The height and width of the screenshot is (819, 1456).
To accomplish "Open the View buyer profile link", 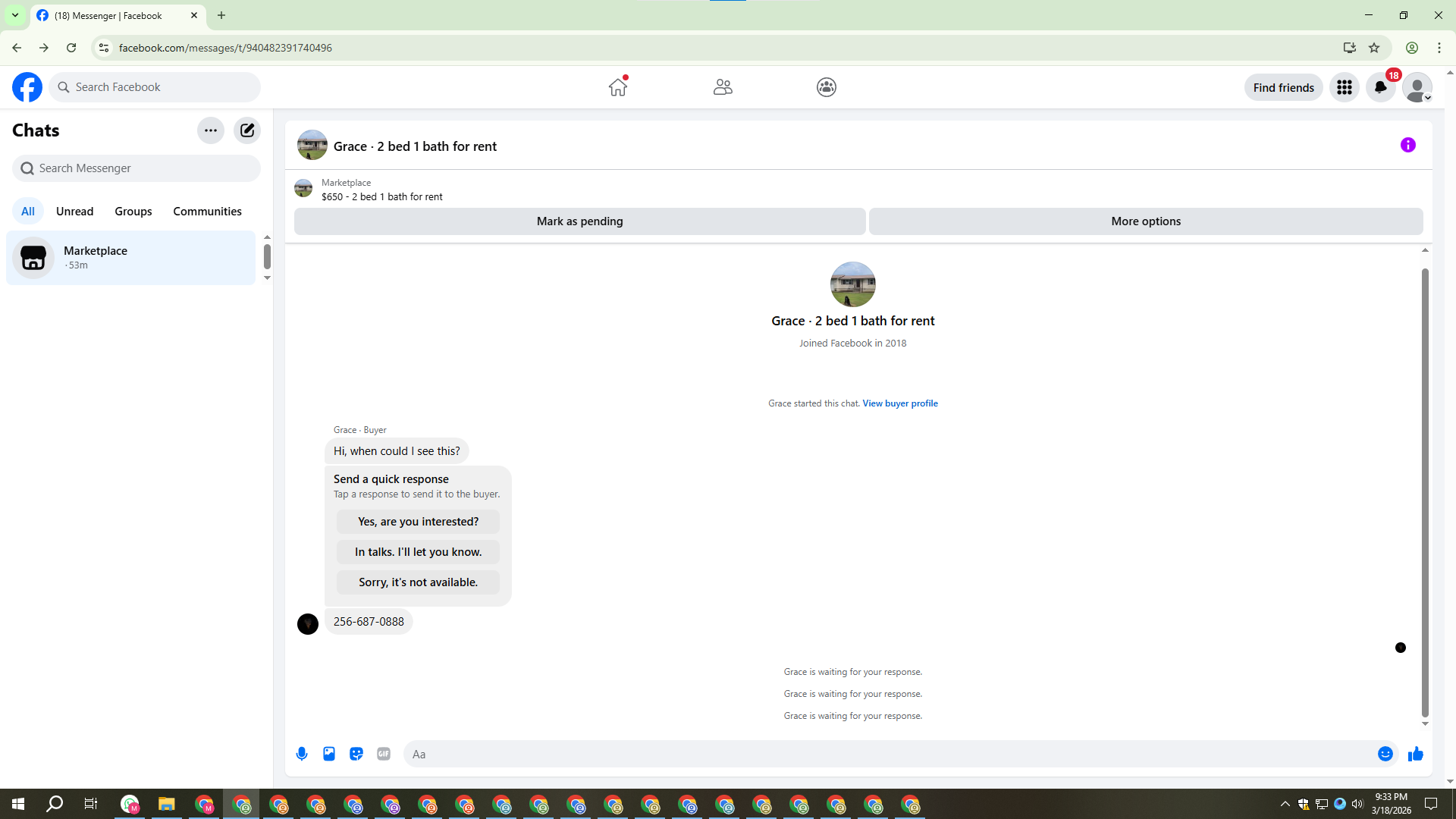I will click(899, 403).
